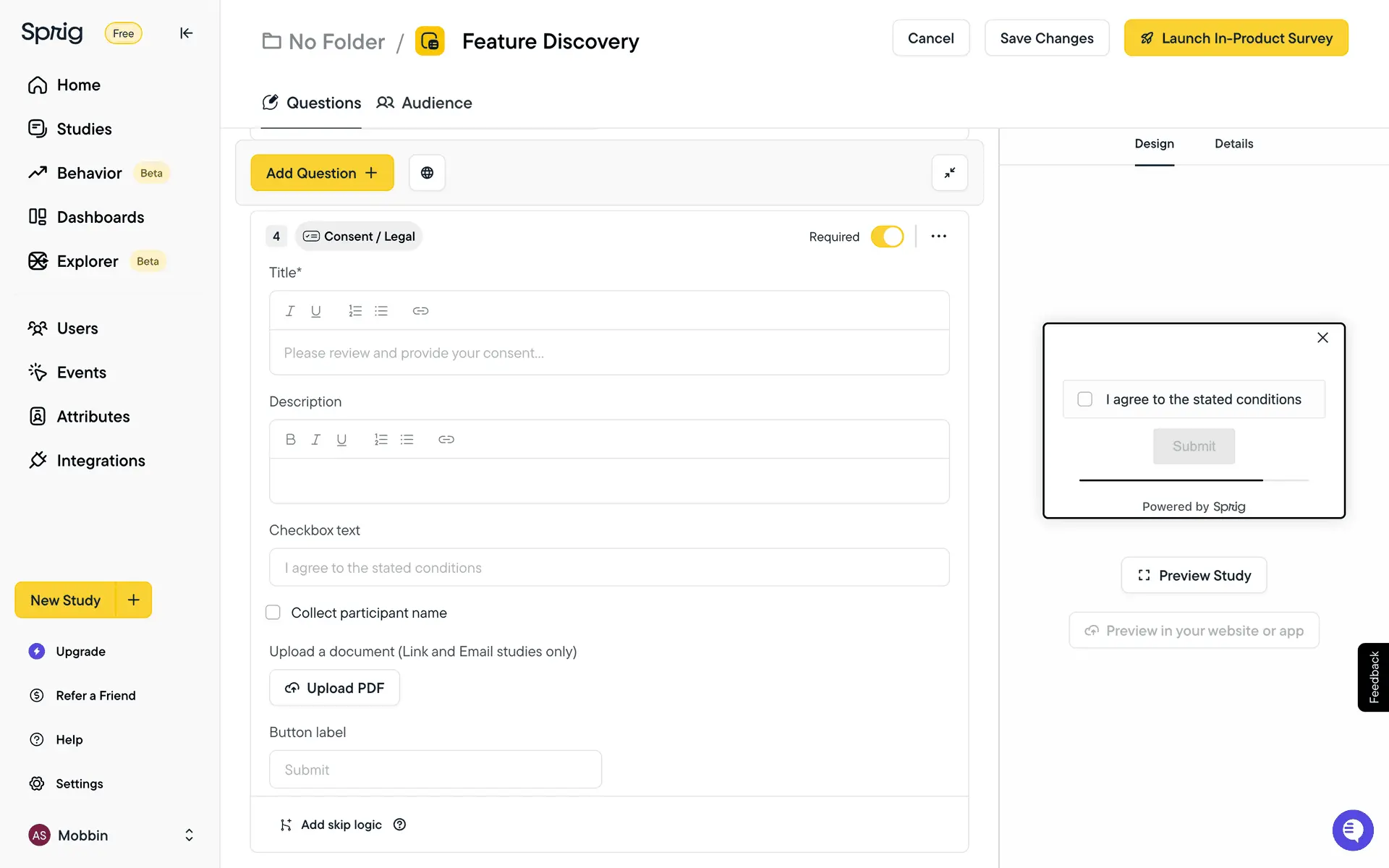Image resolution: width=1389 pixels, height=868 pixels.
Task: Click Launch In-Product Survey button
Action: 1236,38
